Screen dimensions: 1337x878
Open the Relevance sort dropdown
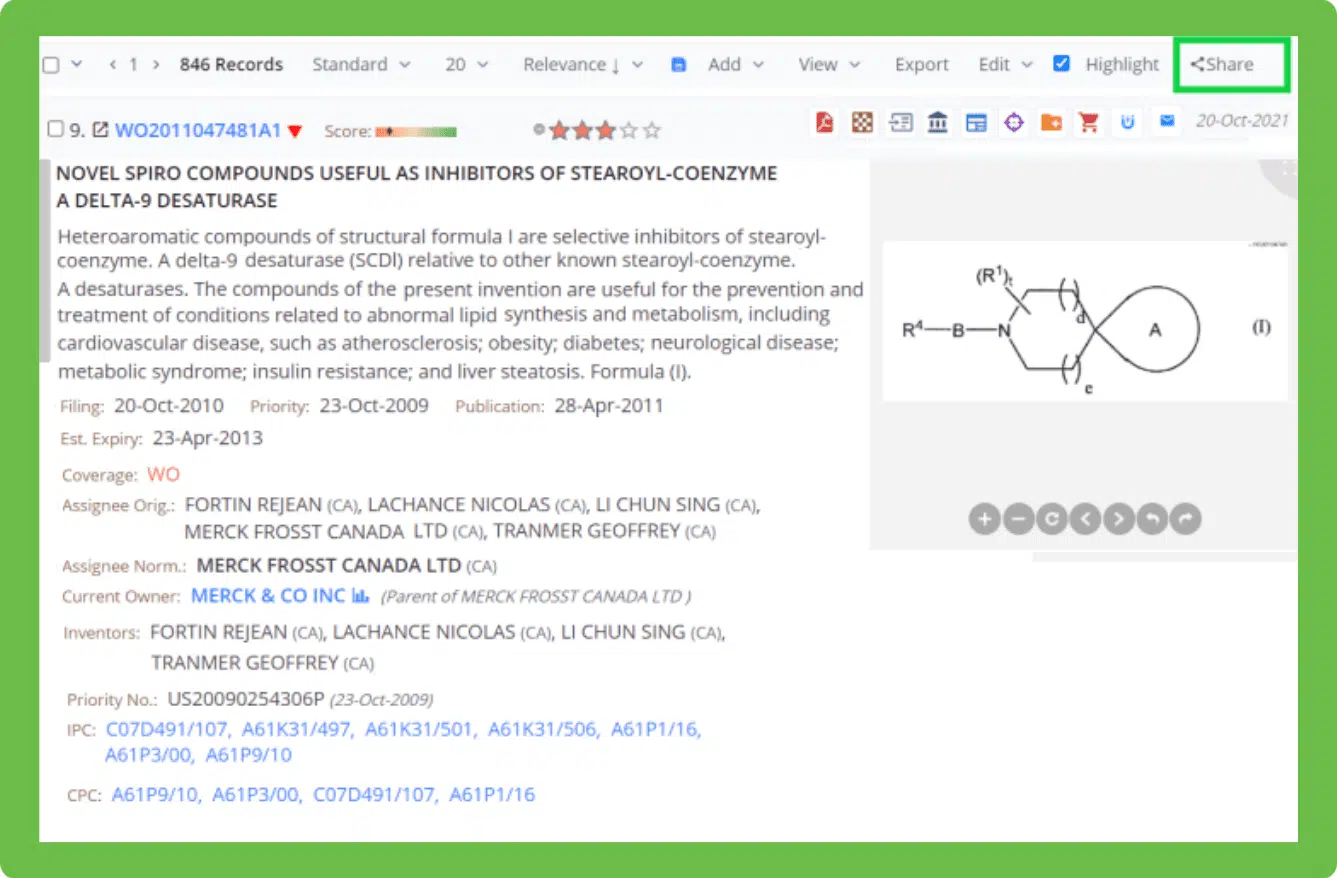coord(582,64)
